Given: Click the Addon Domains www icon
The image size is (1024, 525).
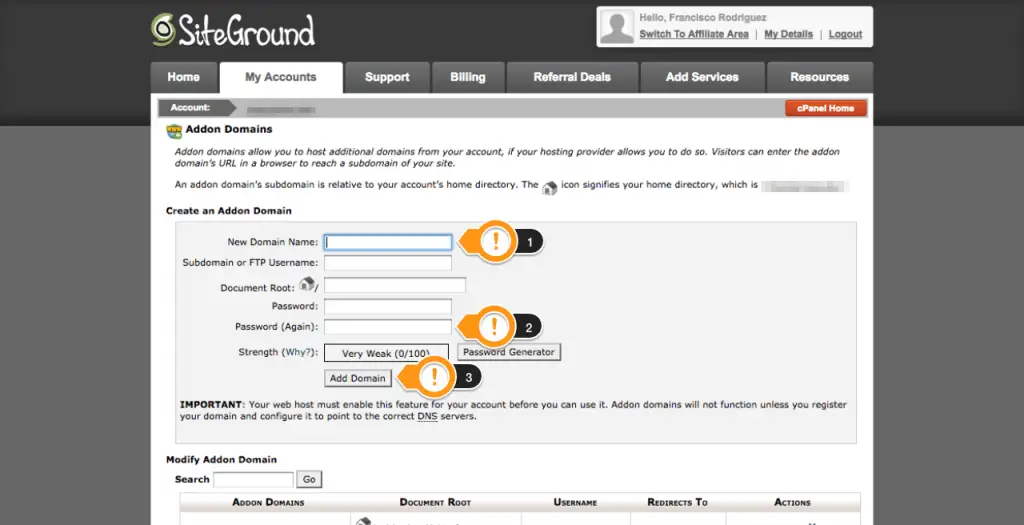Looking at the screenshot, I should click(174, 131).
